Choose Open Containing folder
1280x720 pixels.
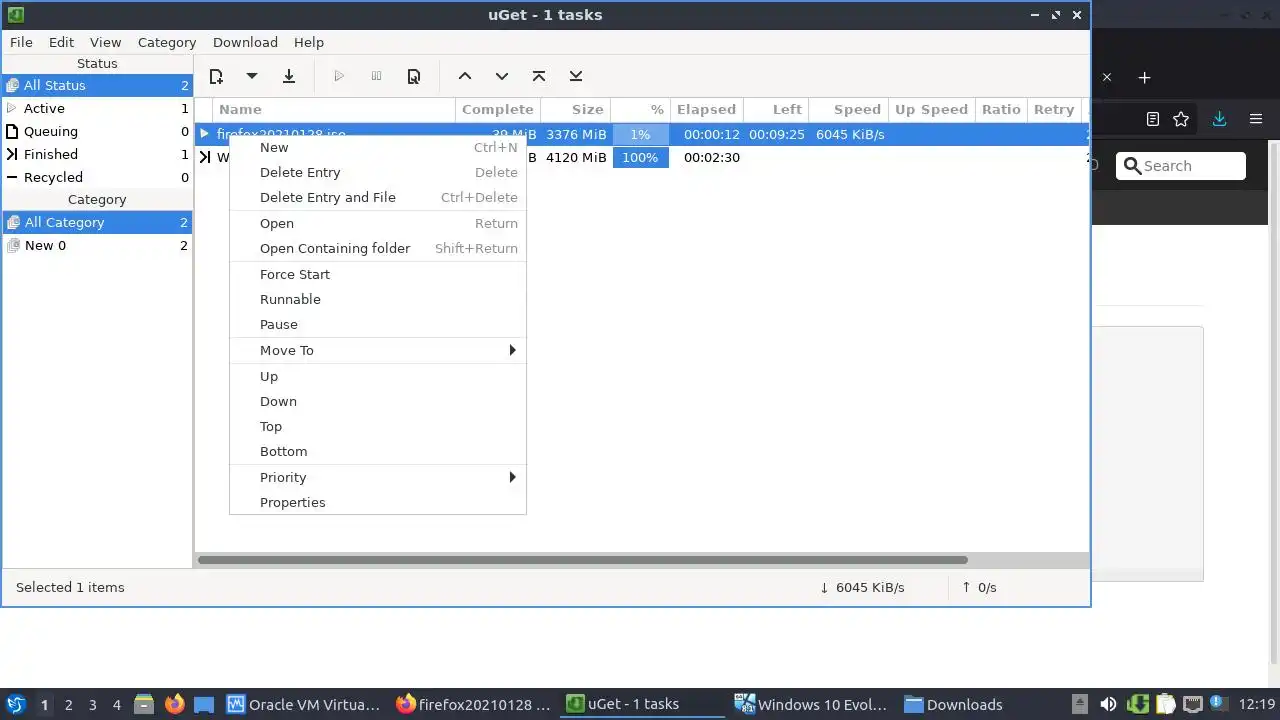pyautogui.click(x=378, y=248)
